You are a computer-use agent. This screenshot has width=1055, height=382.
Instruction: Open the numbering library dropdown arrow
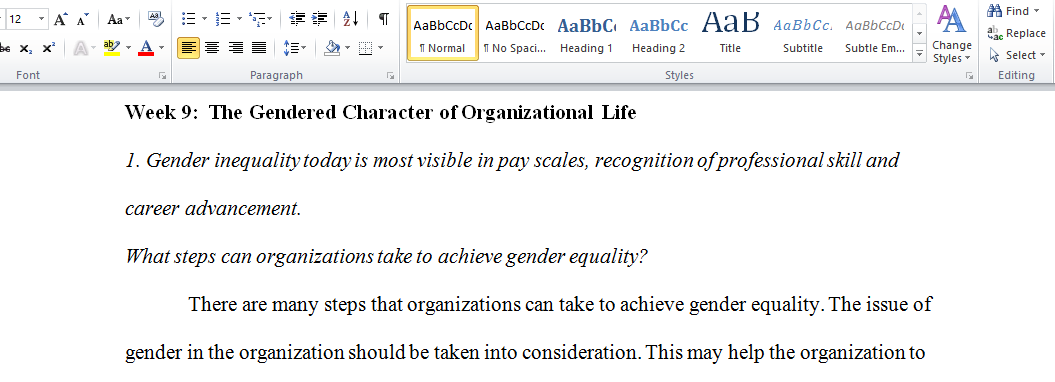coord(239,20)
